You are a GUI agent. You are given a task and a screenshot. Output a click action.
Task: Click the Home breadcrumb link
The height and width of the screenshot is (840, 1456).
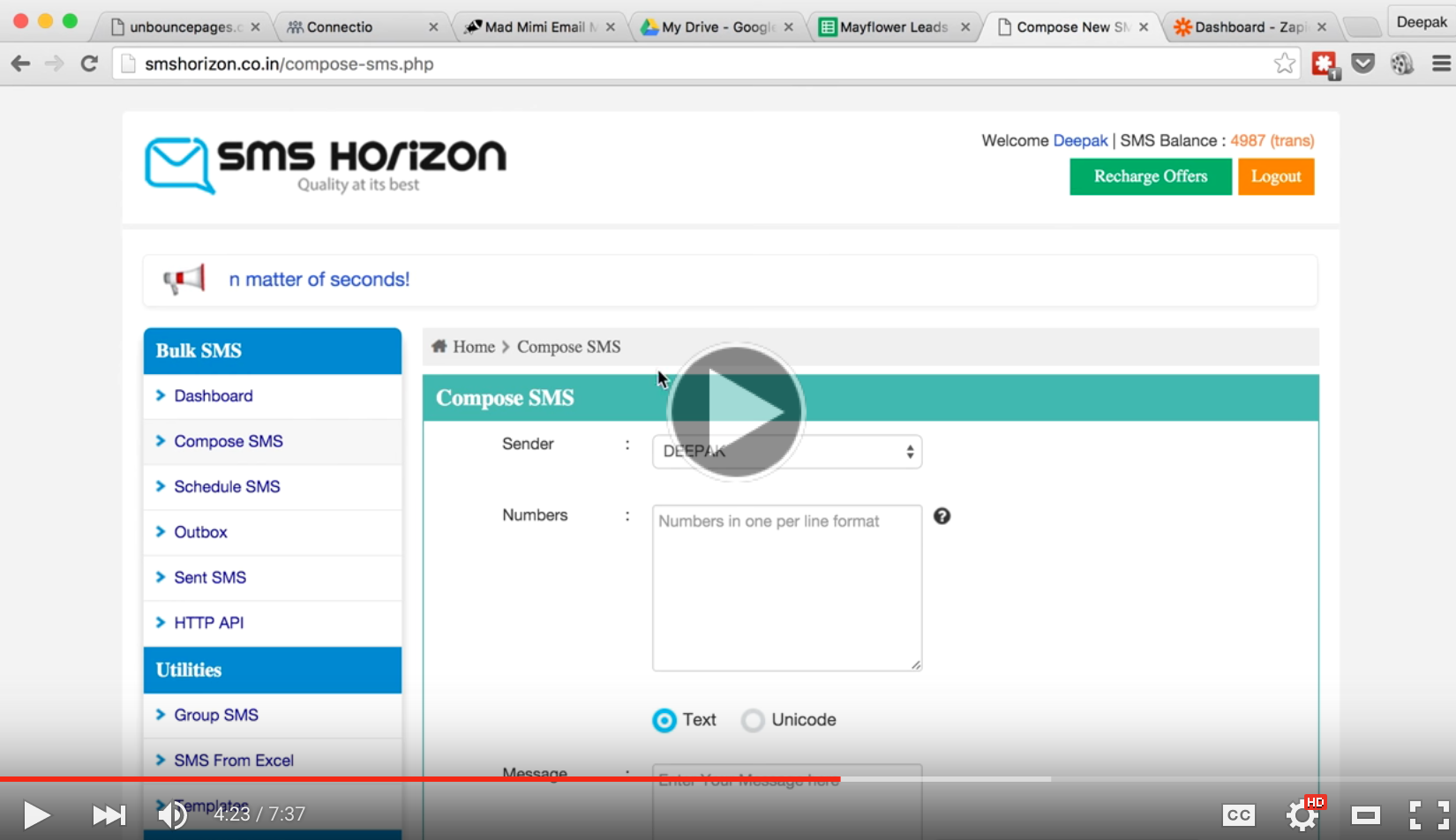click(x=474, y=347)
